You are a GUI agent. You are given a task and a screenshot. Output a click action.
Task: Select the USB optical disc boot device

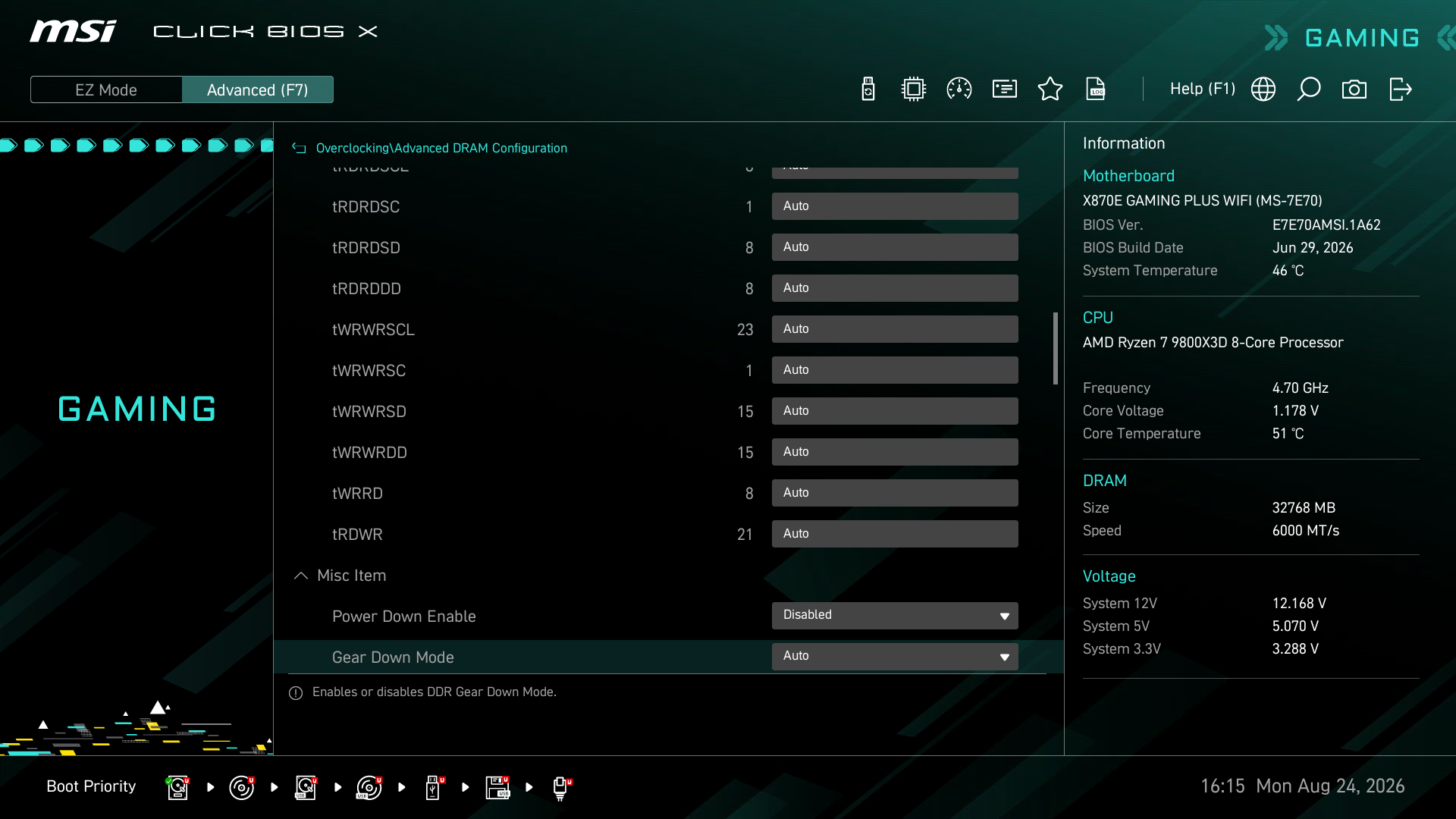[369, 787]
